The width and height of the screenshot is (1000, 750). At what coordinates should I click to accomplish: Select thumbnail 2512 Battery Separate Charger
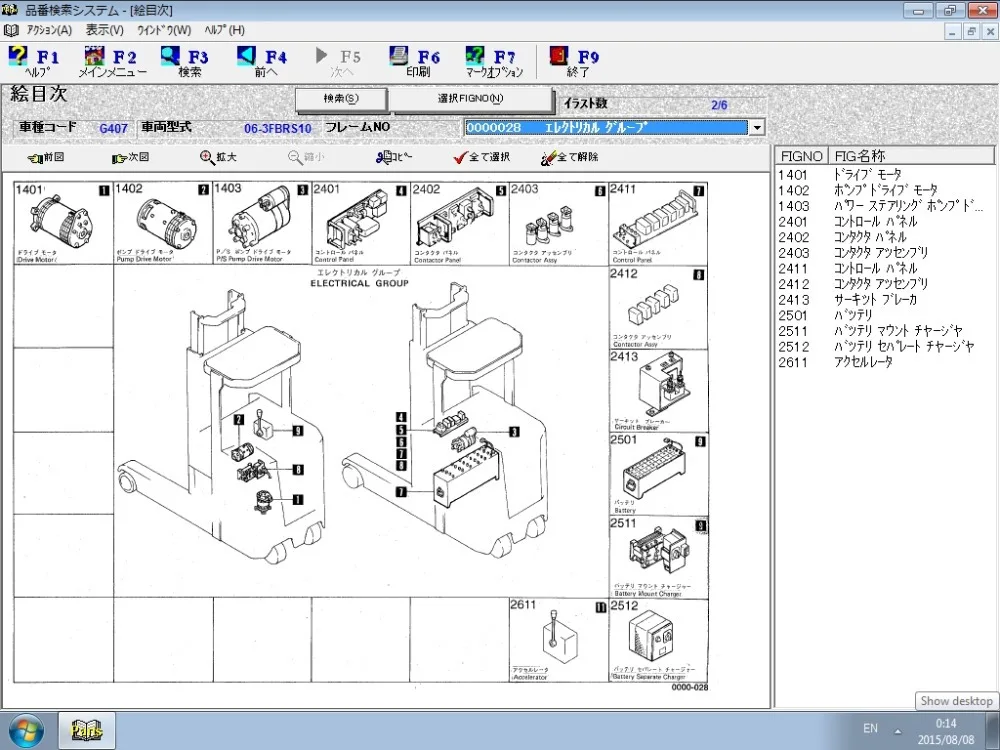[658, 640]
